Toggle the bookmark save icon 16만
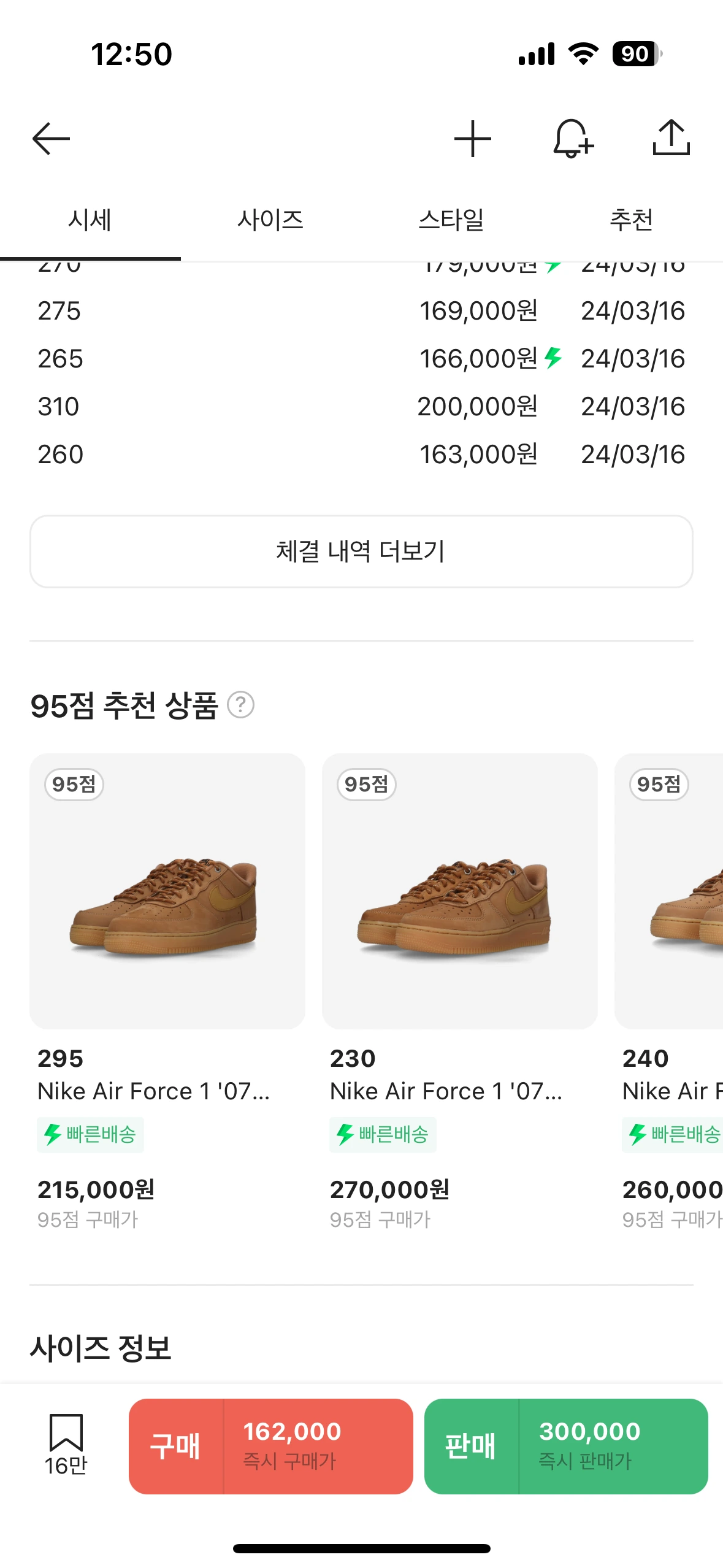Image resolution: width=723 pixels, height=1568 pixels. (66, 1444)
